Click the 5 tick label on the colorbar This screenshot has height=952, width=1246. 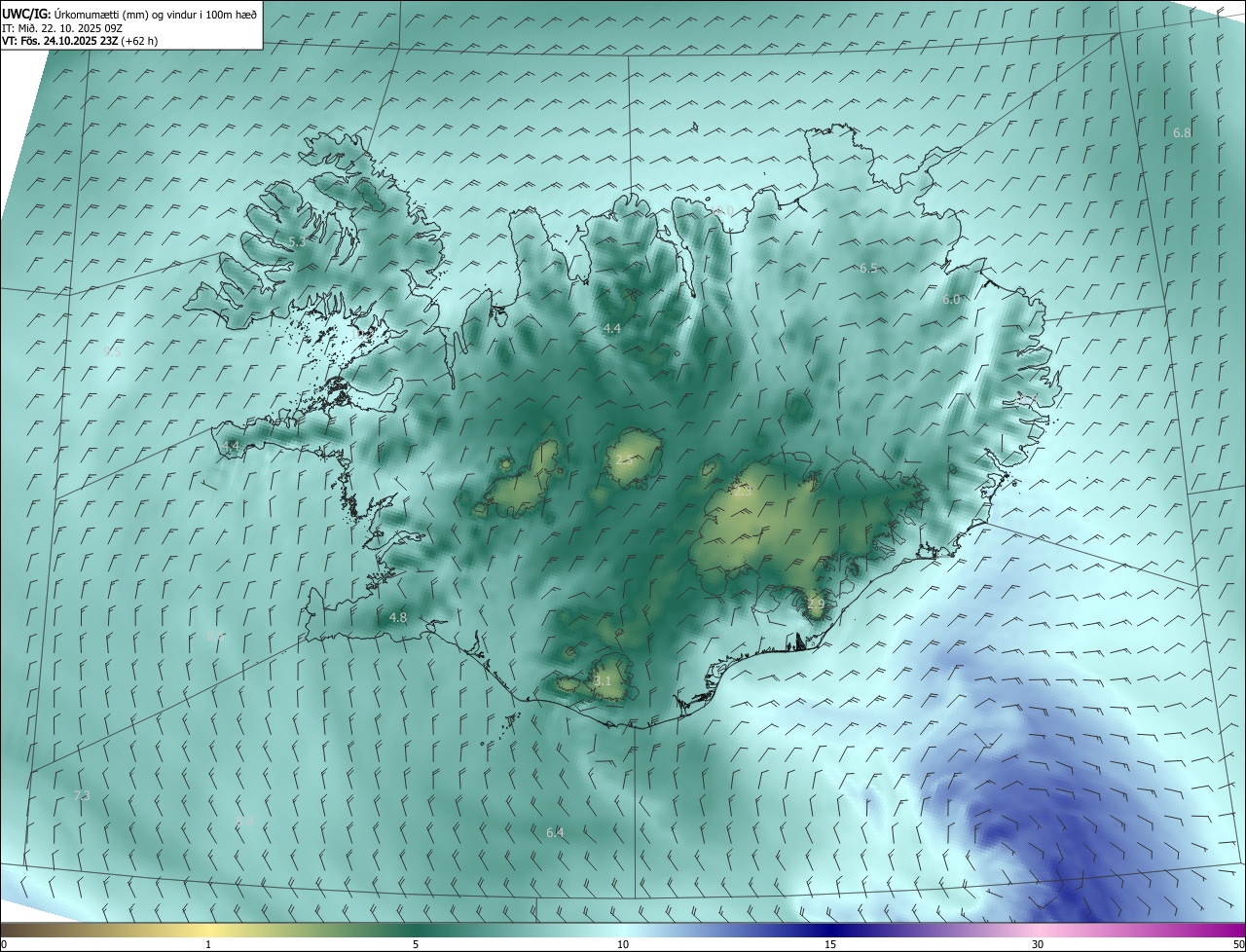416,945
